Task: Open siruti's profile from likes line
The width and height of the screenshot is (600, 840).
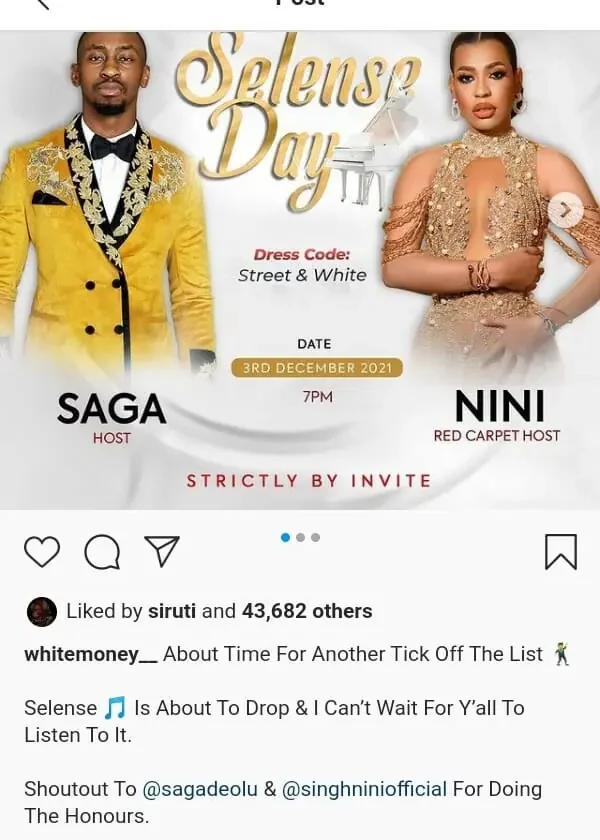Action: click(172, 611)
